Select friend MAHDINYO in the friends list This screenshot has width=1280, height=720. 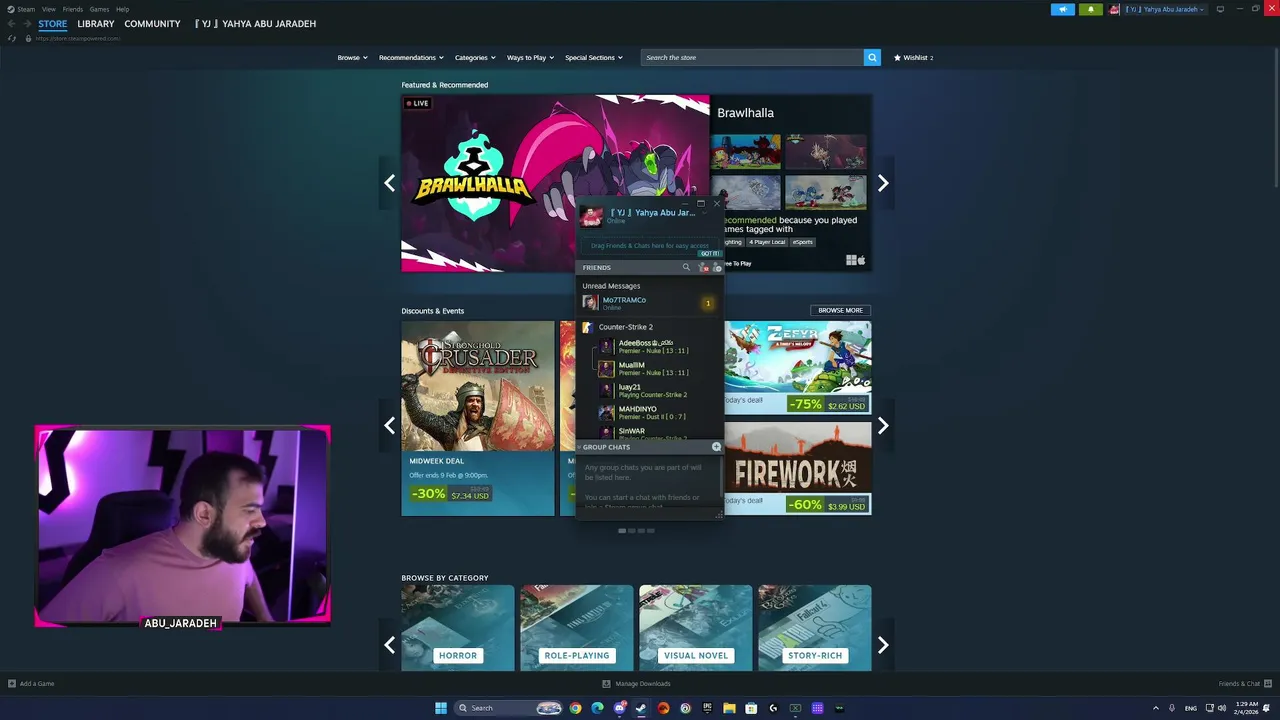[x=648, y=412]
